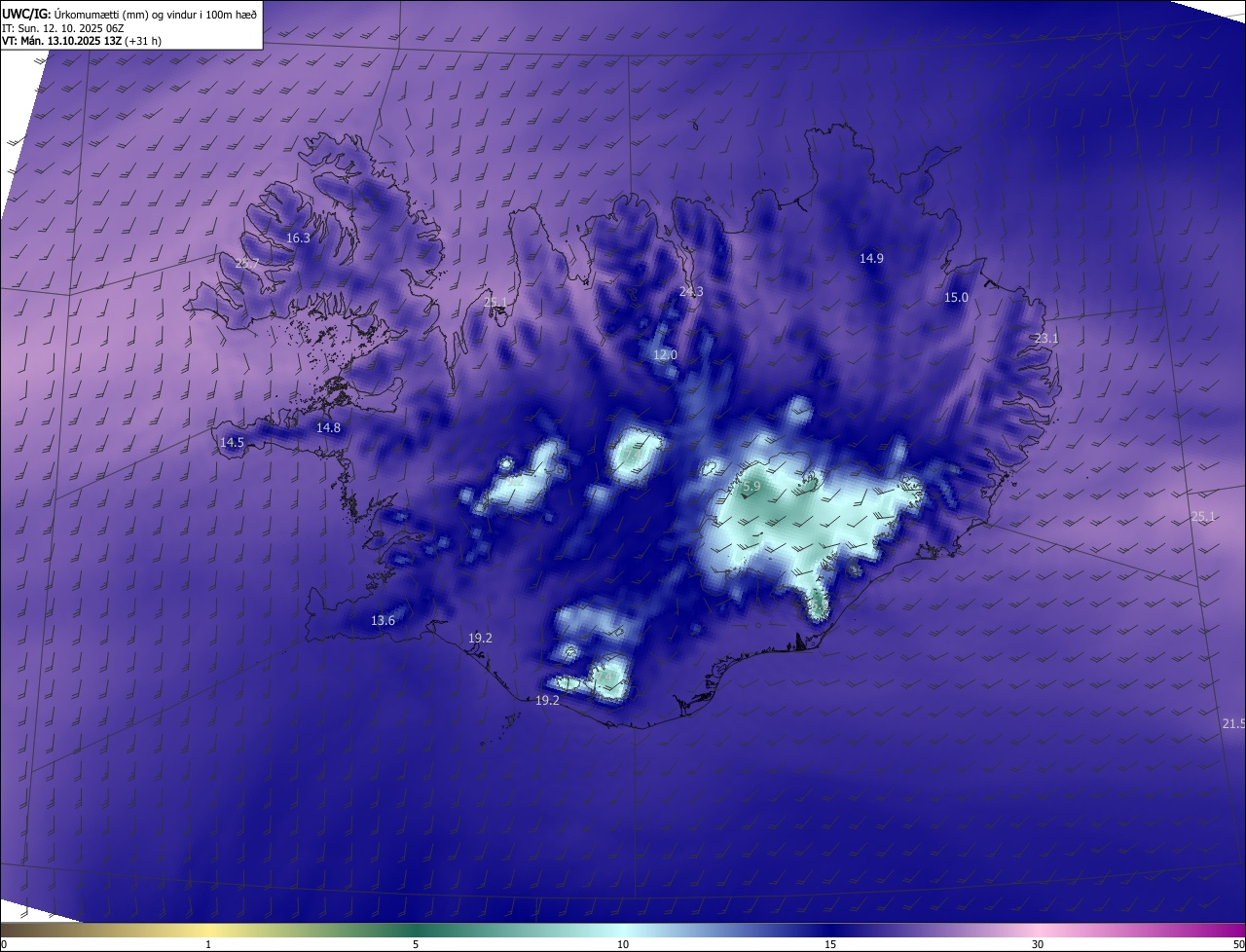Click the 5.9 value on the large glacier

point(751,487)
